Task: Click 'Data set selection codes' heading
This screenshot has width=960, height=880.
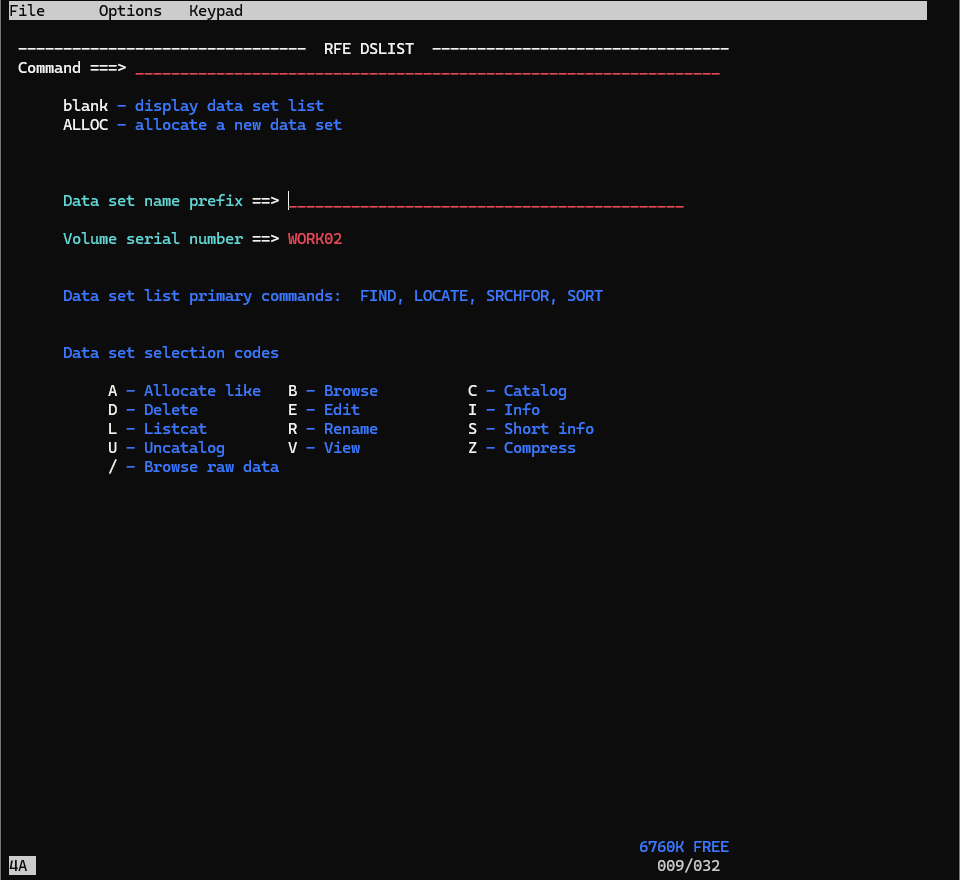Action: point(171,353)
